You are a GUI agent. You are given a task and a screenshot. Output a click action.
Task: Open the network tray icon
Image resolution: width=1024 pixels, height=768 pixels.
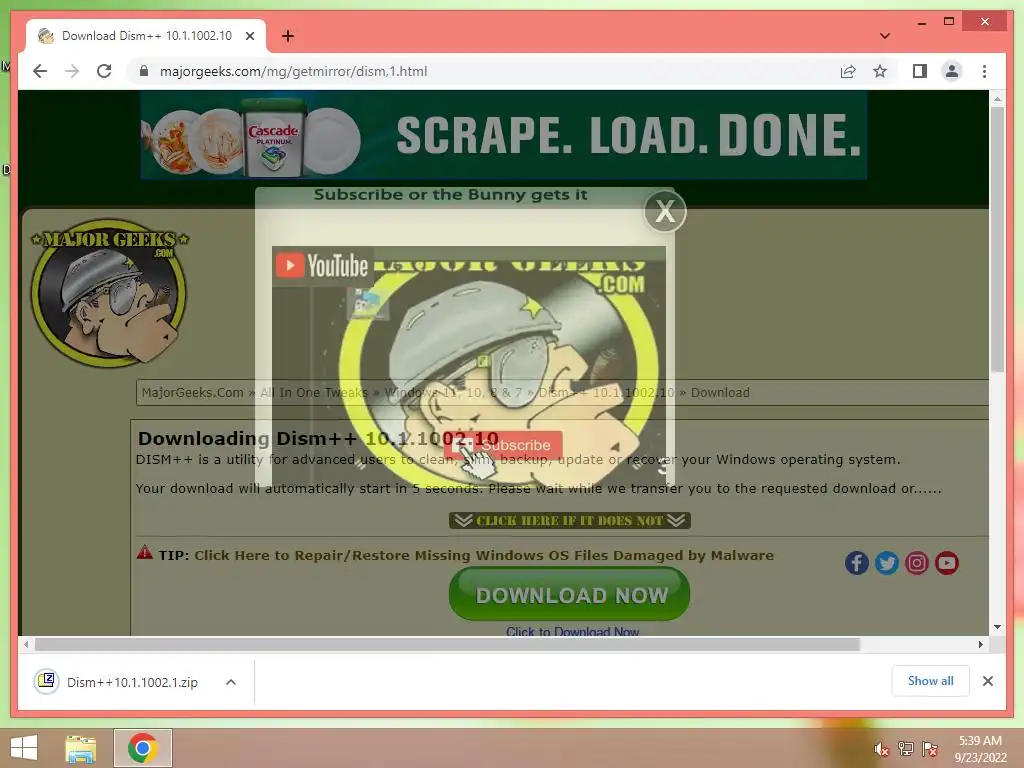tap(906, 749)
